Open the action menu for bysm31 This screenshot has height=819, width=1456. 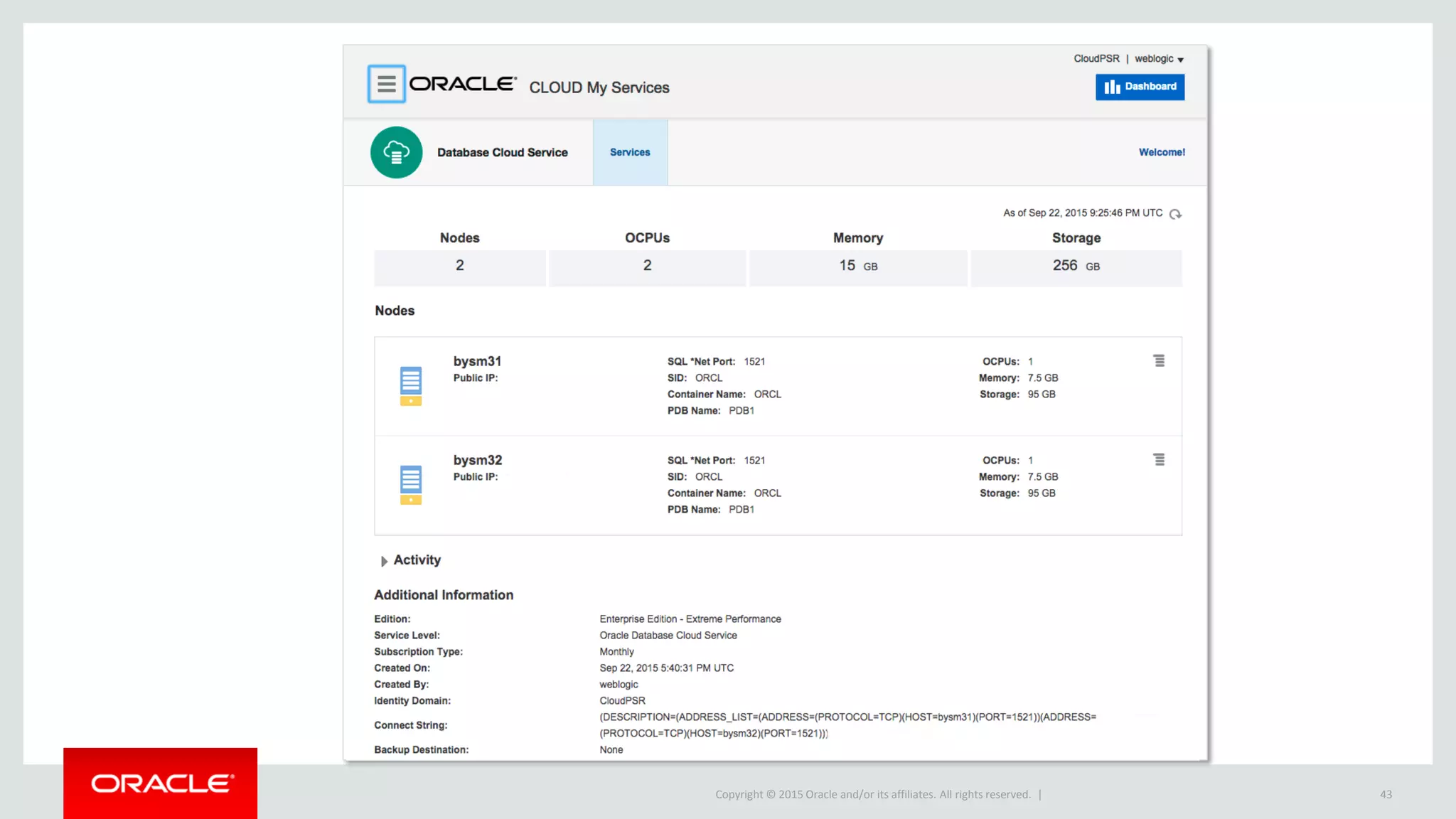1159,360
